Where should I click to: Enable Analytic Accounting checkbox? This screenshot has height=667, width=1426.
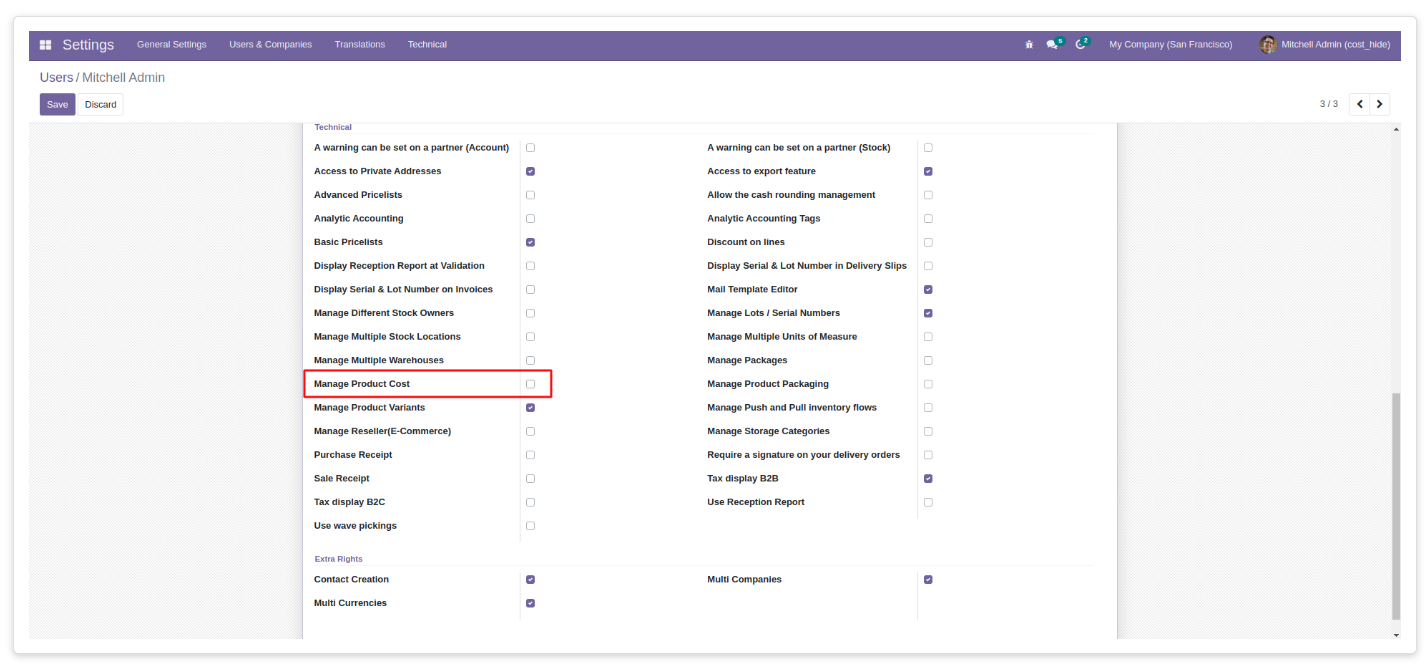pos(530,218)
